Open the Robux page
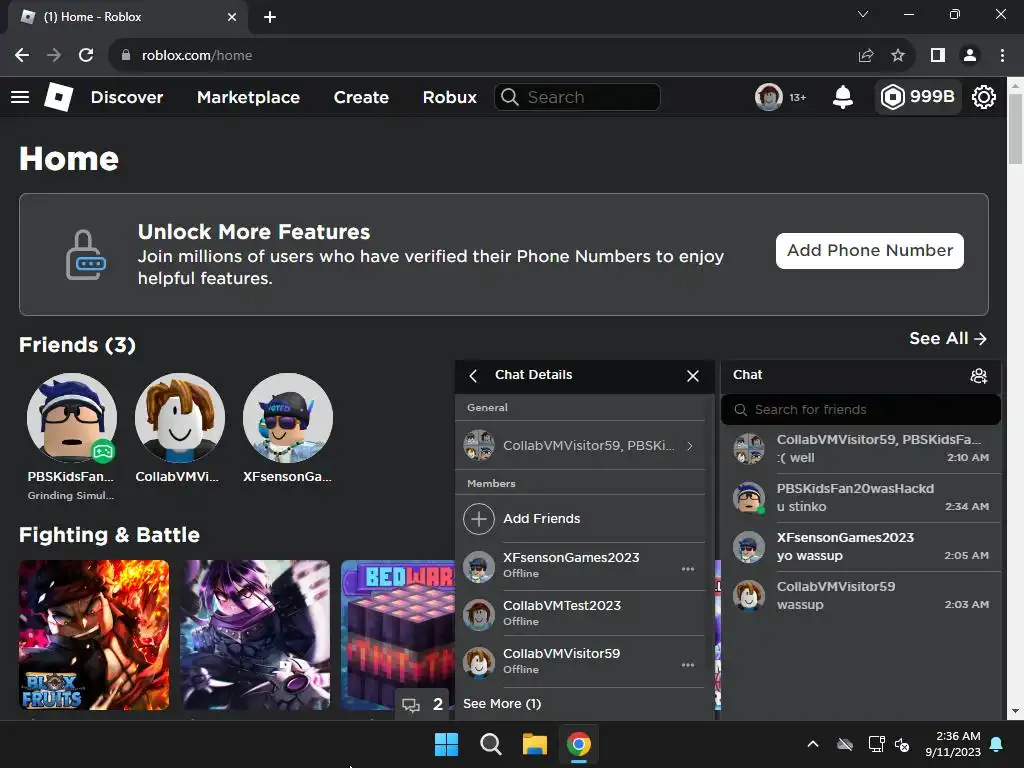The image size is (1024, 768). [449, 97]
